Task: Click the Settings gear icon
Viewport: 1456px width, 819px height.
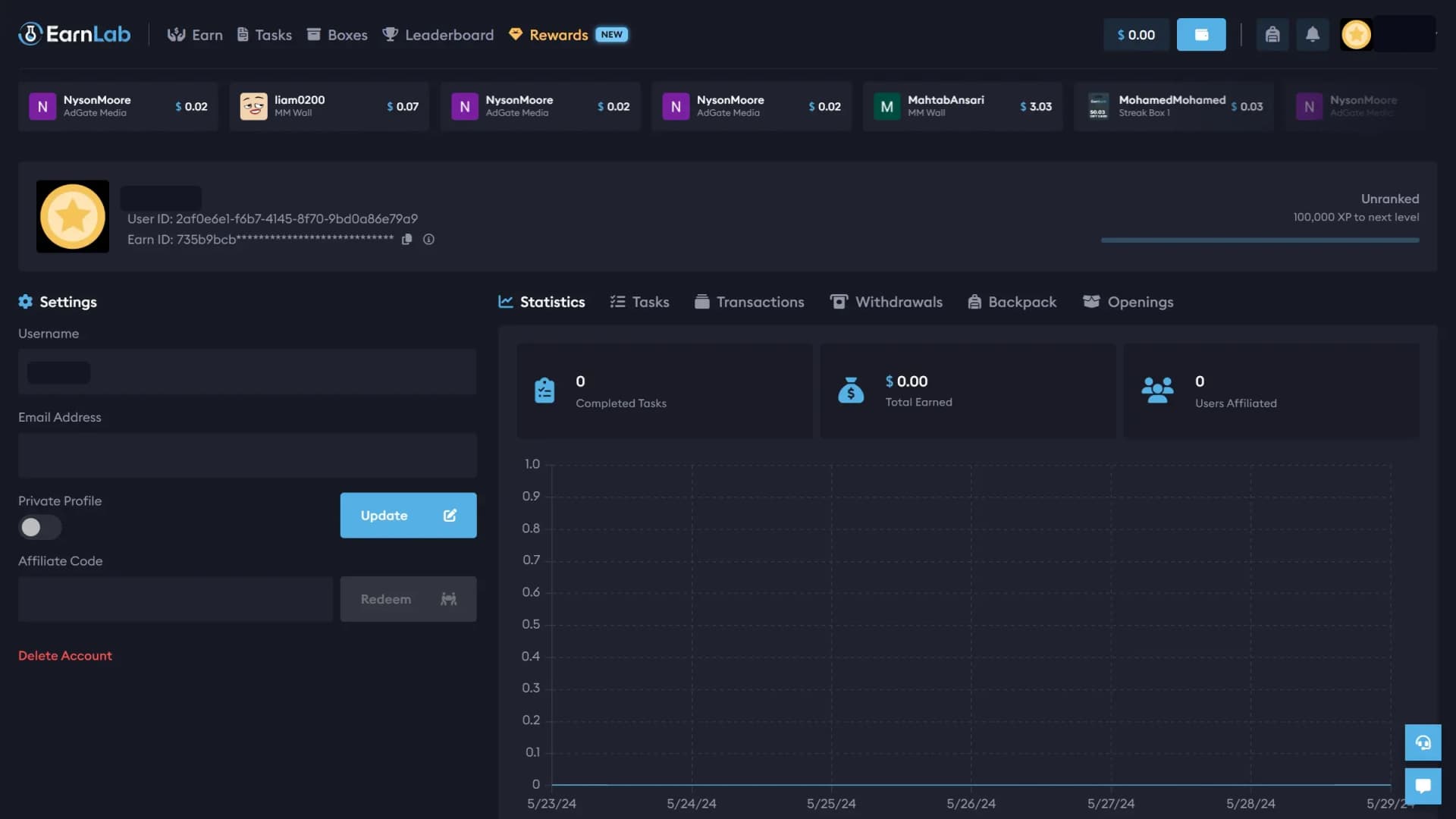Action: 25,302
